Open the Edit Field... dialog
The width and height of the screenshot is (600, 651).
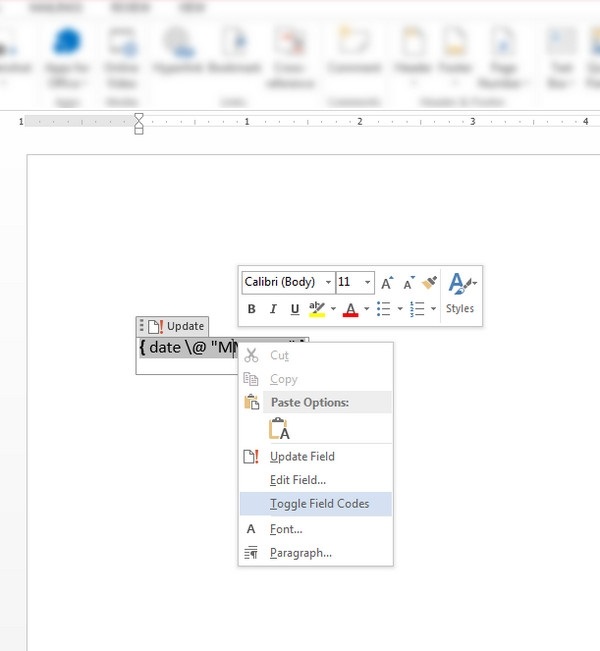point(298,480)
